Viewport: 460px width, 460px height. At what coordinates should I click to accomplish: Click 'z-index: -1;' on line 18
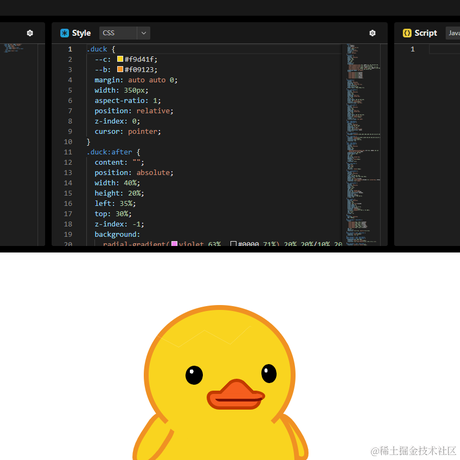click(x=119, y=224)
